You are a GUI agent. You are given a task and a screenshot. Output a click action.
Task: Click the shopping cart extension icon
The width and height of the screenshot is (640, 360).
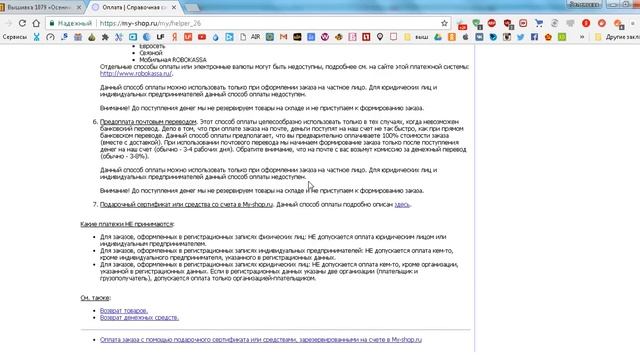(539, 23)
